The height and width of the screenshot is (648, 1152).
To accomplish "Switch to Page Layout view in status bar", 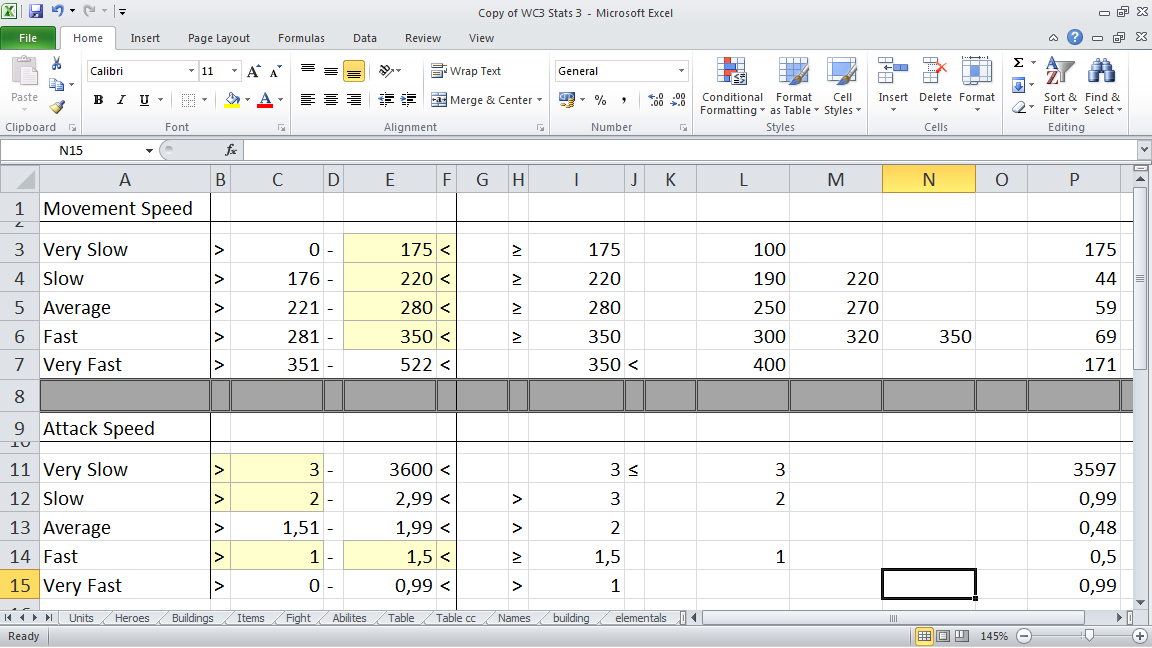I will point(943,636).
